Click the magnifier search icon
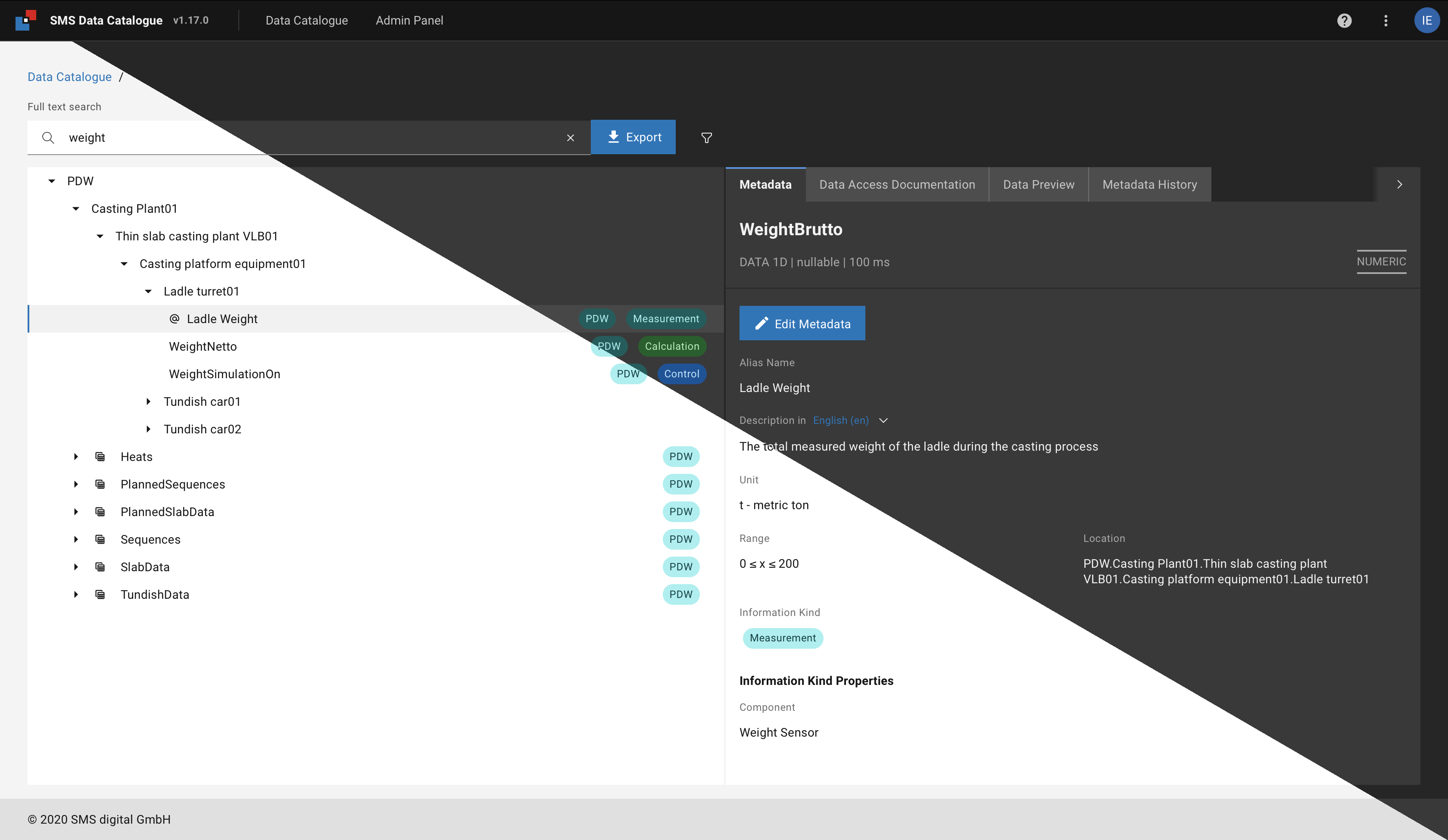Screen dimensions: 1448x840 tap(48, 138)
